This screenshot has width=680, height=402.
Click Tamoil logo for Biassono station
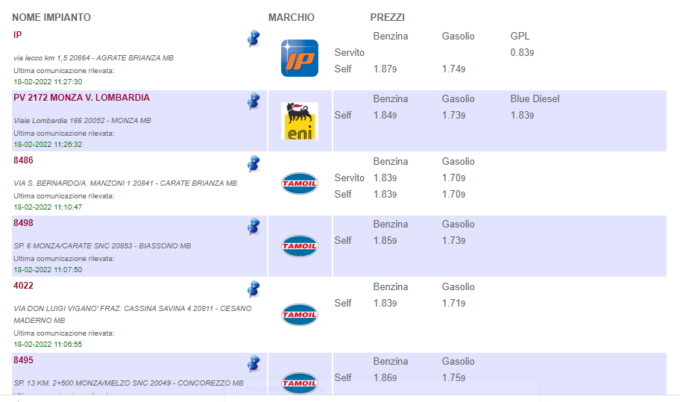coord(300,246)
